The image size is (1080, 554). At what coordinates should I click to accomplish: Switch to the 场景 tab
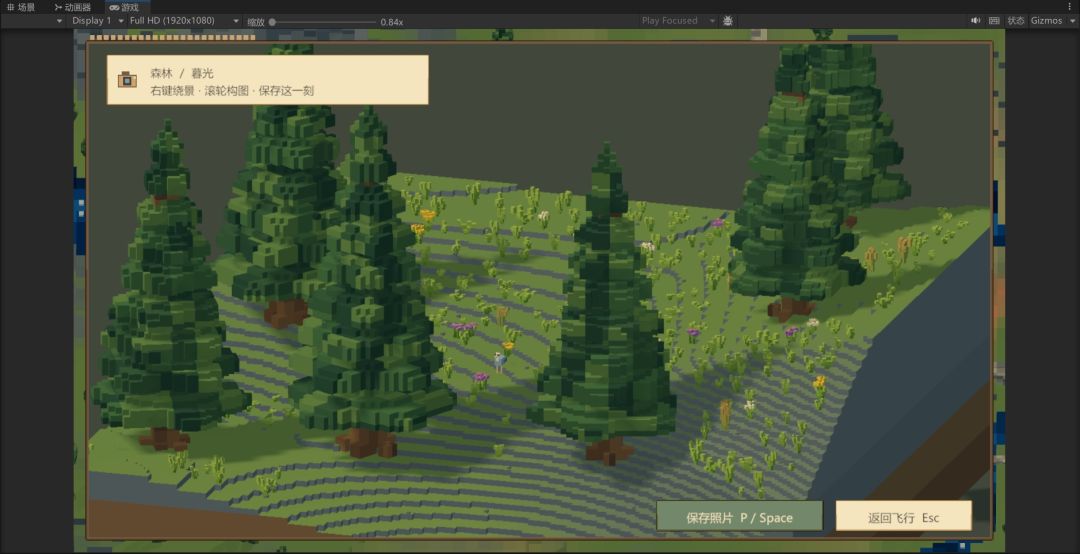click(21, 7)
